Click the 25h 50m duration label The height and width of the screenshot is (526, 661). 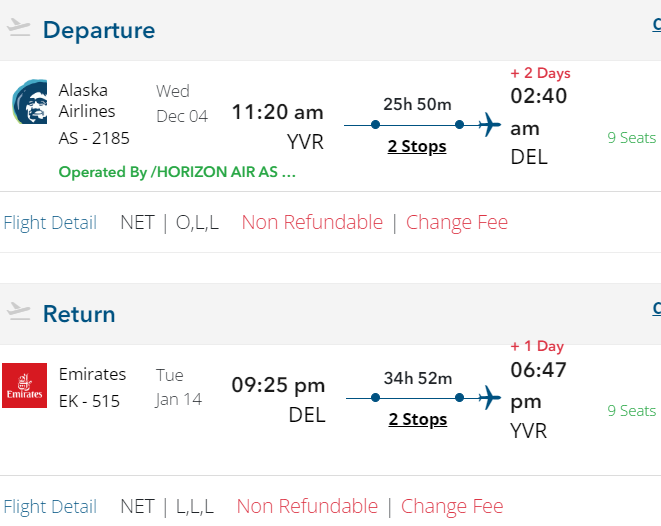(x=417, y=104)
